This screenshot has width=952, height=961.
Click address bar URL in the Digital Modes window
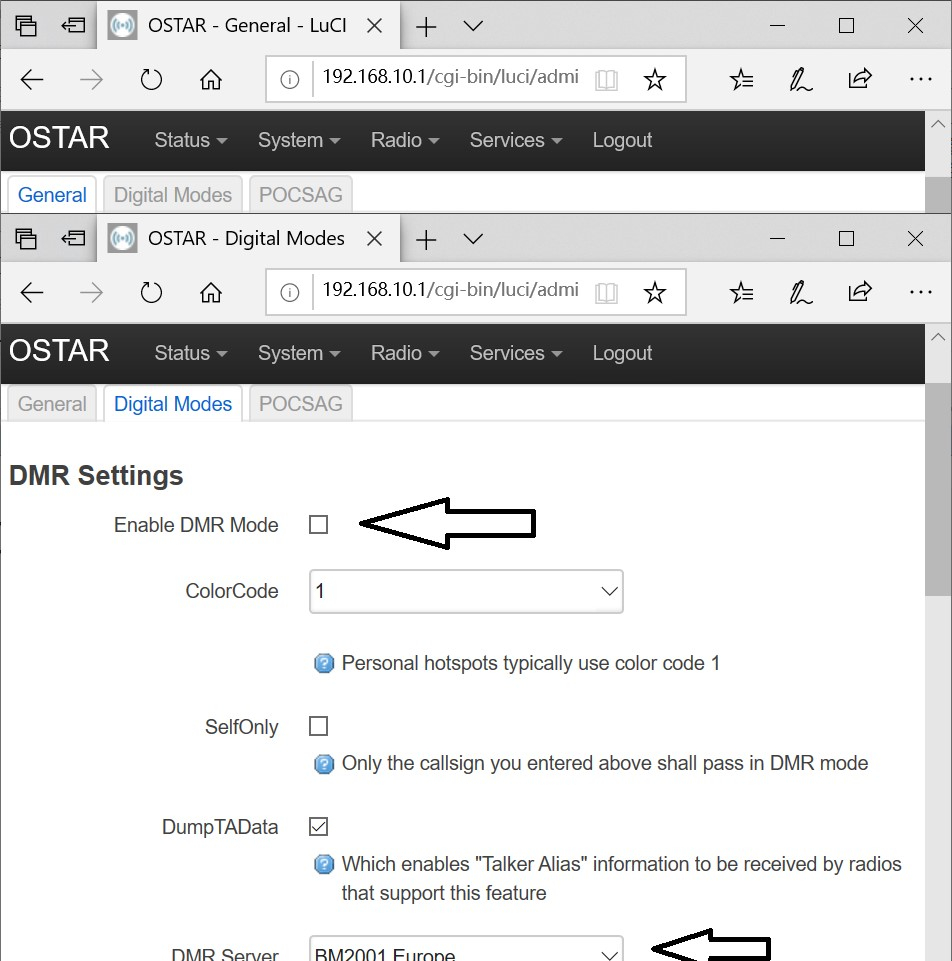[450, 291]
